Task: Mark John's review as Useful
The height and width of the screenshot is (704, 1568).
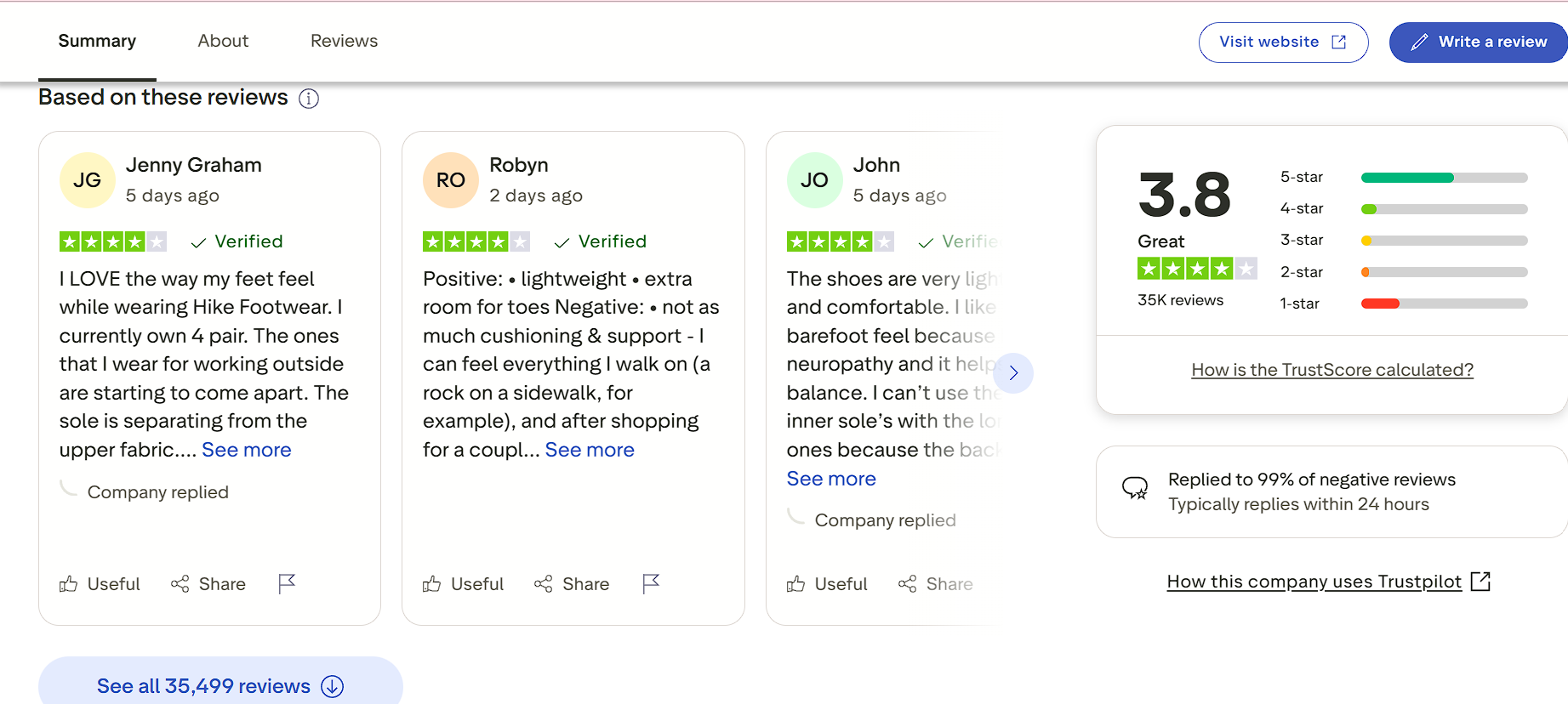Action: pyautogui.click(x=827, y=584)
